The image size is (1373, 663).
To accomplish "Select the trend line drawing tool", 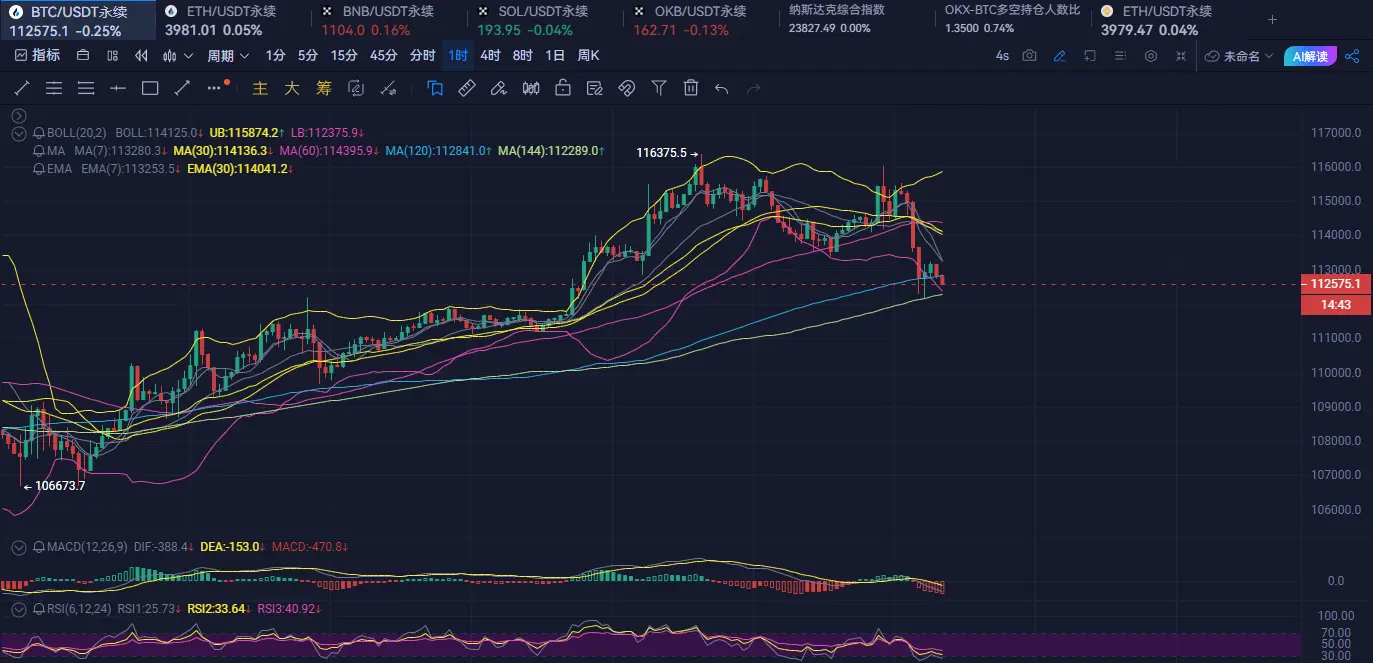I will click(x=22, y=88).
